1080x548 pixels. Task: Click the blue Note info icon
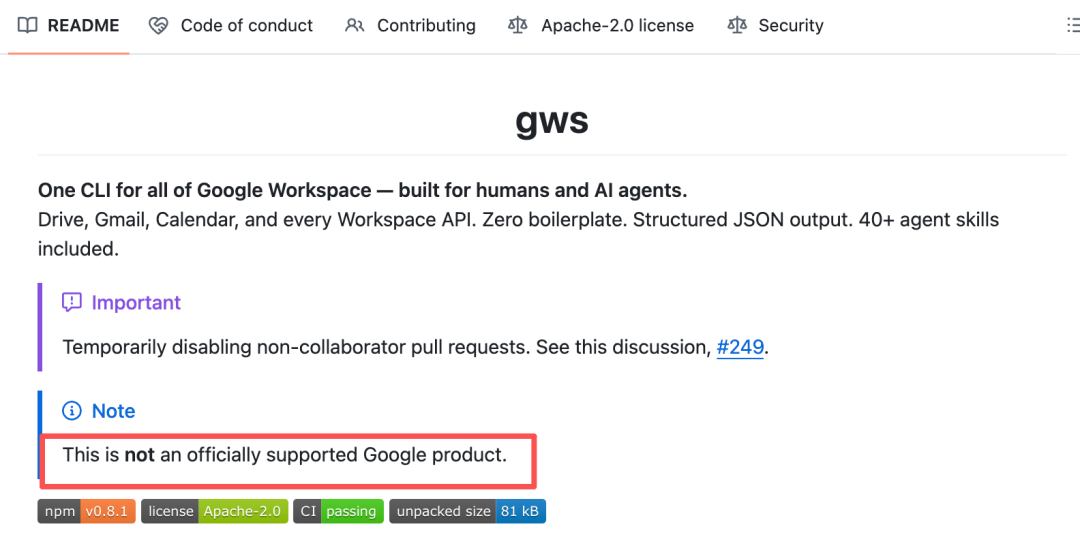tap(72, 411)
